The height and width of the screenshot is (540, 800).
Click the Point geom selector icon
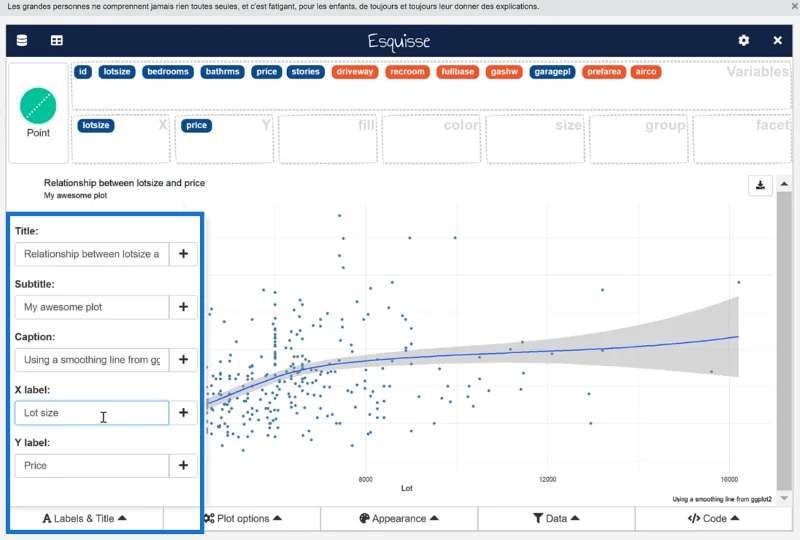[x=38, y=106]
